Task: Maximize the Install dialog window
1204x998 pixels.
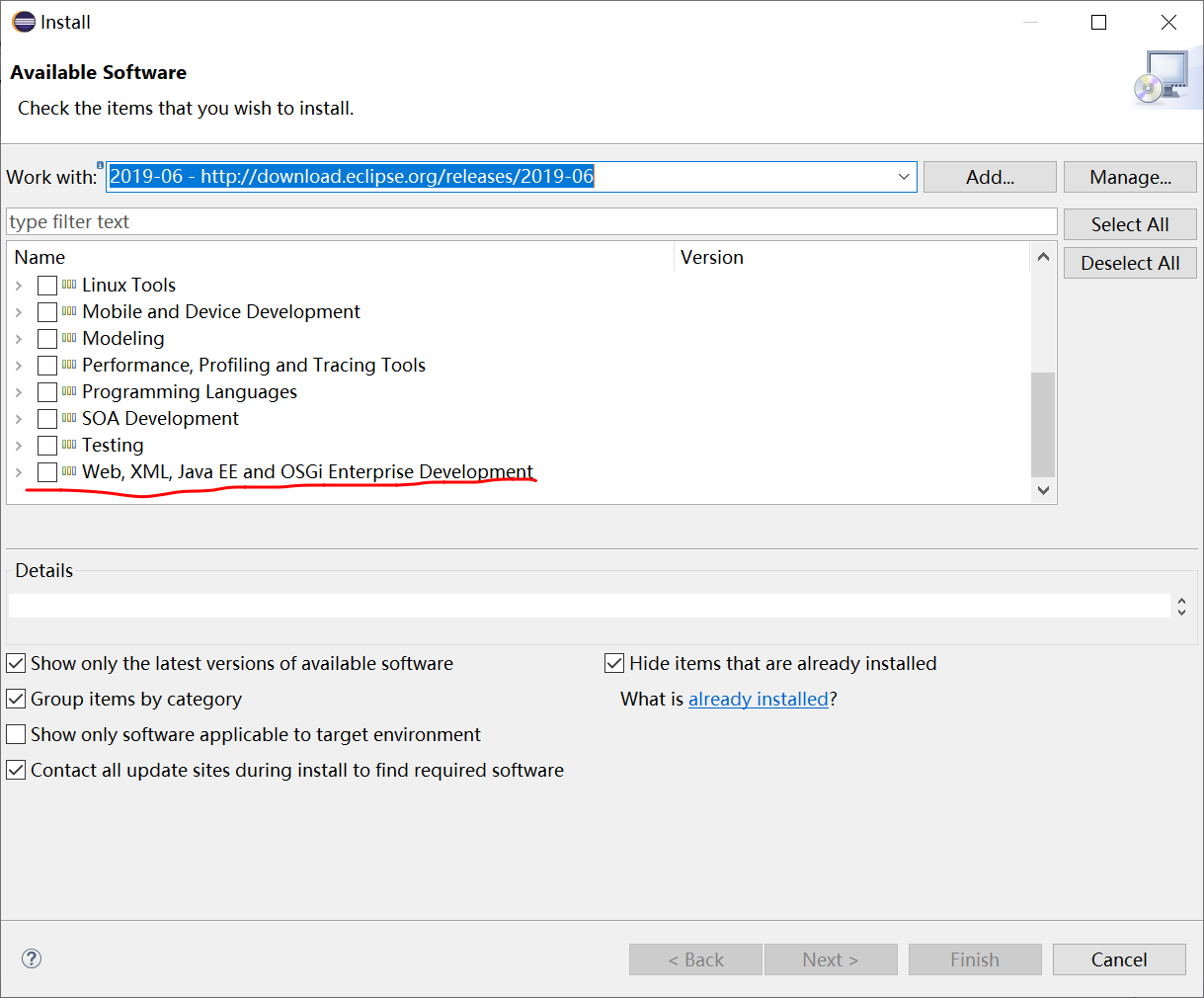Action: [x=1098, y=22]
